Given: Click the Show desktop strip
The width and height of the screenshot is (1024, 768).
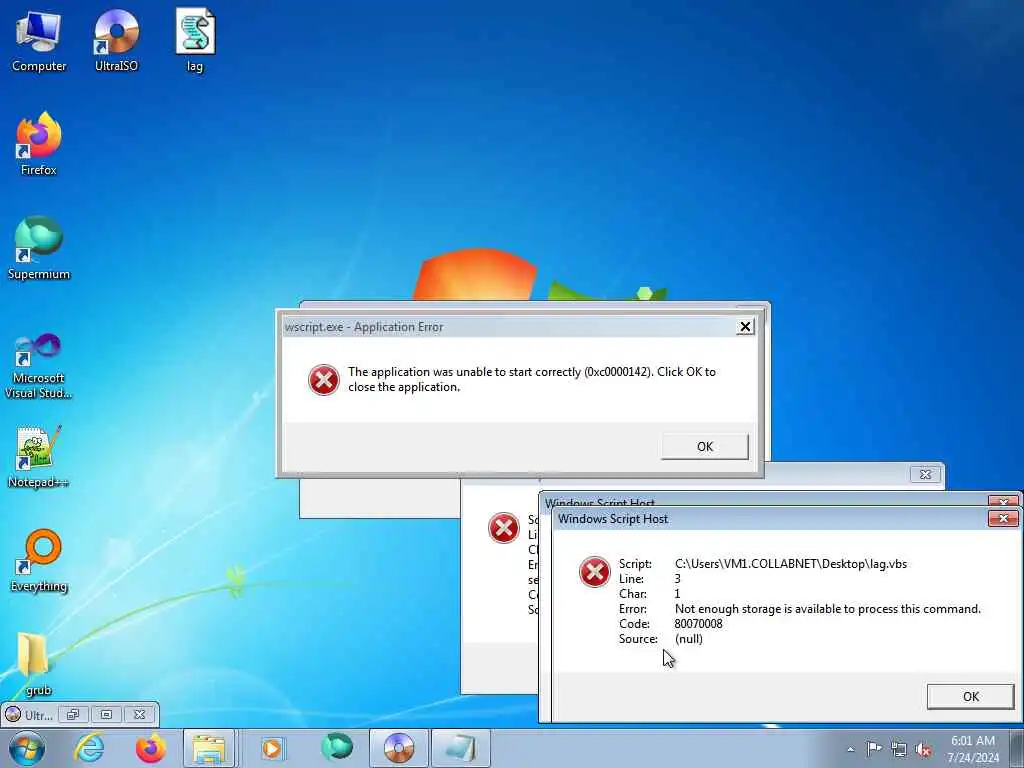Looking at the screenshot, I should [1016, 748].
